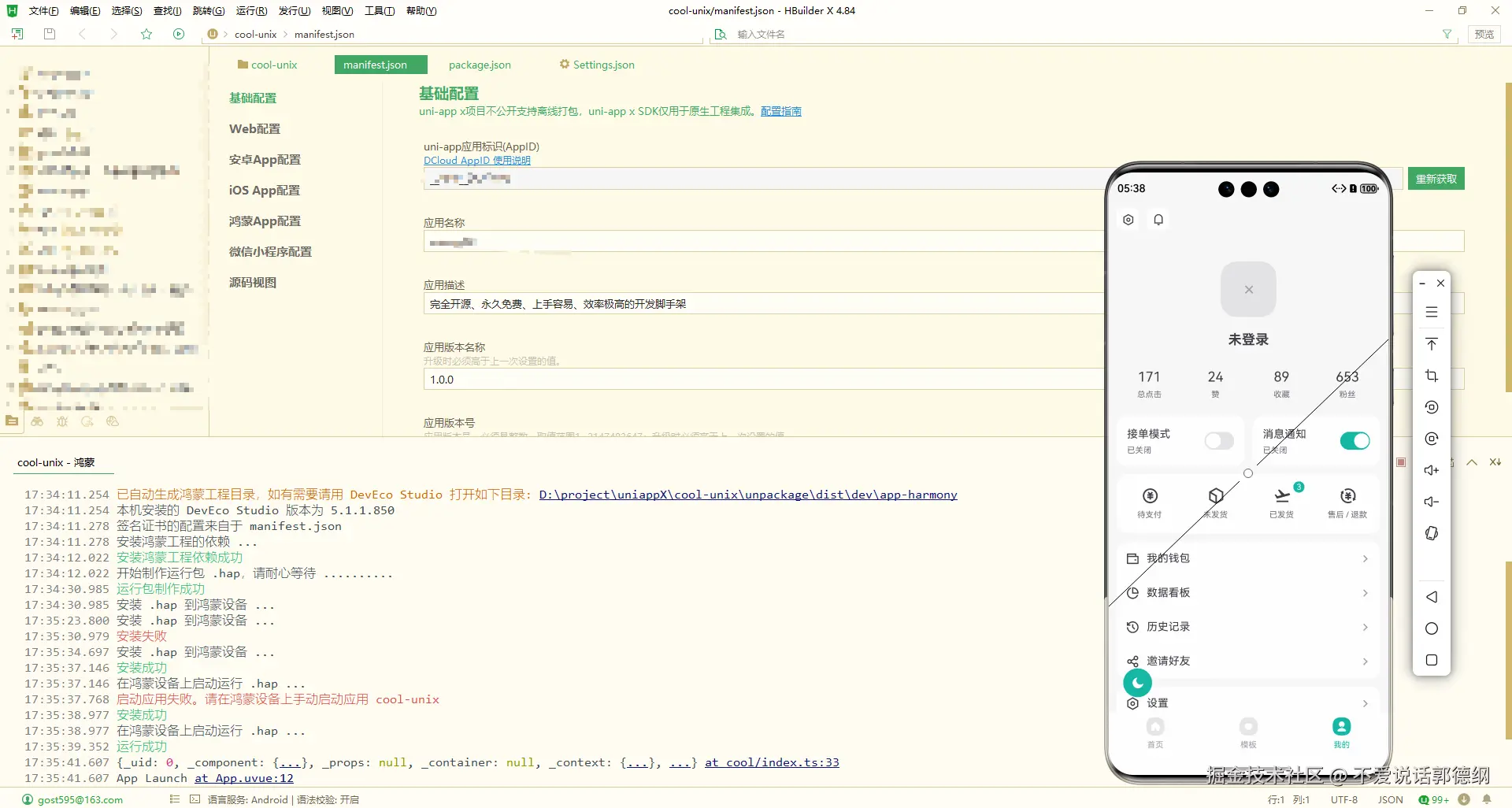Open the cool/index.ts:33 log link

click(772, 762)
